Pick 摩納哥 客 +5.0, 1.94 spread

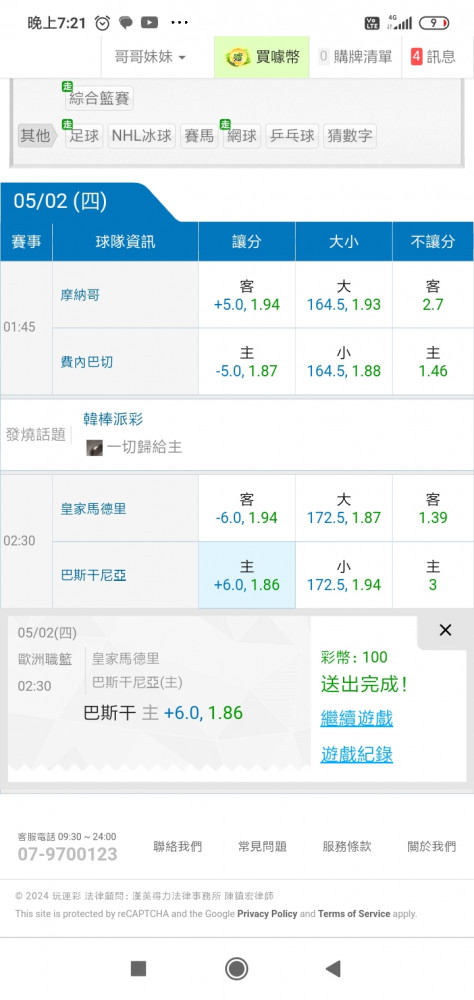click(x=247, y=295)
